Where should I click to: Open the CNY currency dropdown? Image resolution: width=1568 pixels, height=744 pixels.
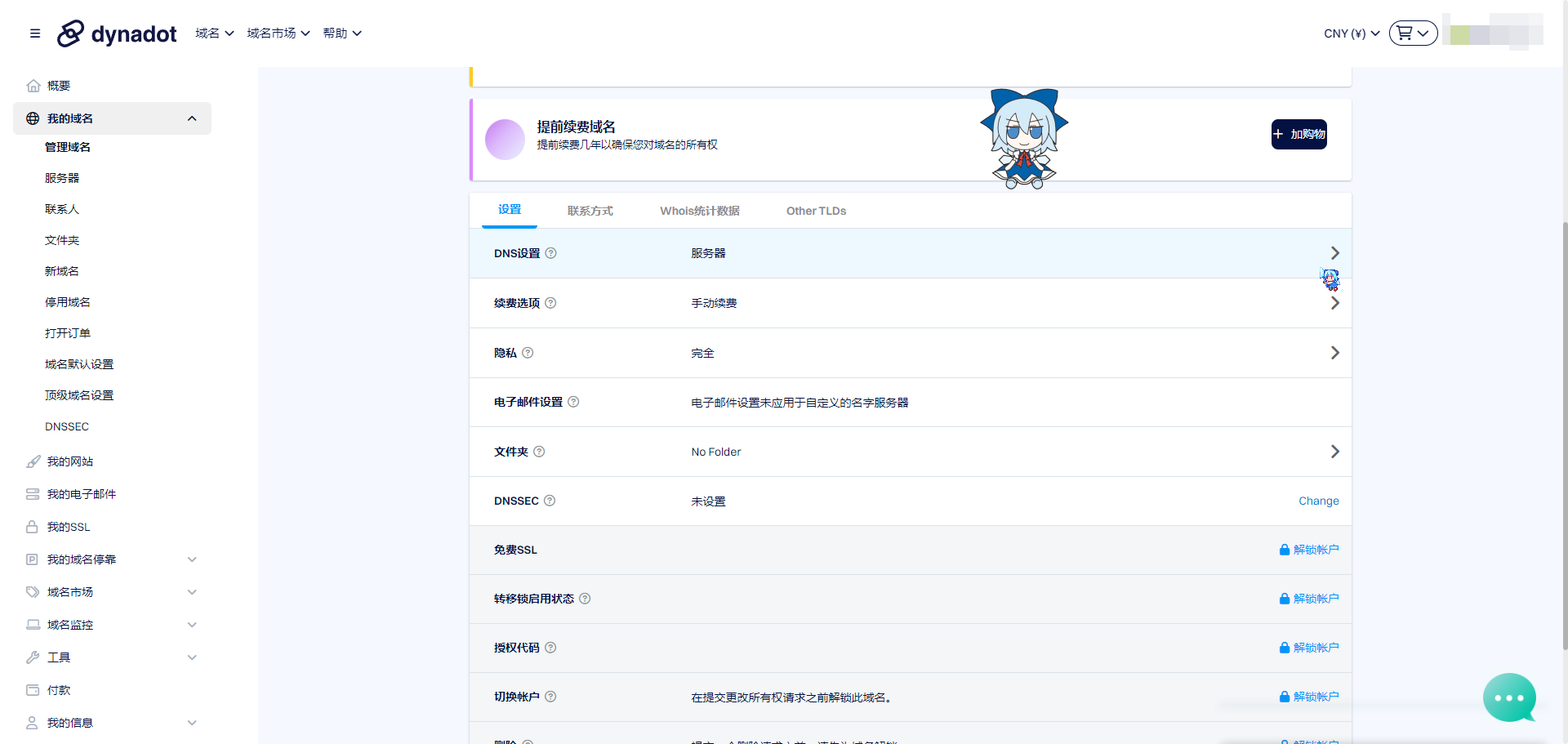click(x=1350, y=33)
